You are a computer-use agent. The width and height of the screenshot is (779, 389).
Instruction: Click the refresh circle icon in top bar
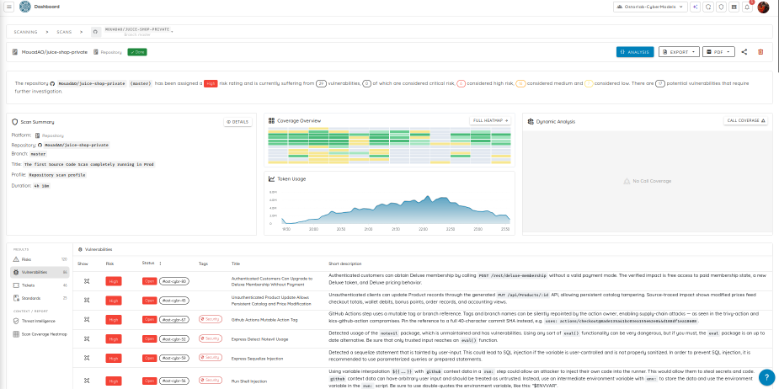(708, 7)
